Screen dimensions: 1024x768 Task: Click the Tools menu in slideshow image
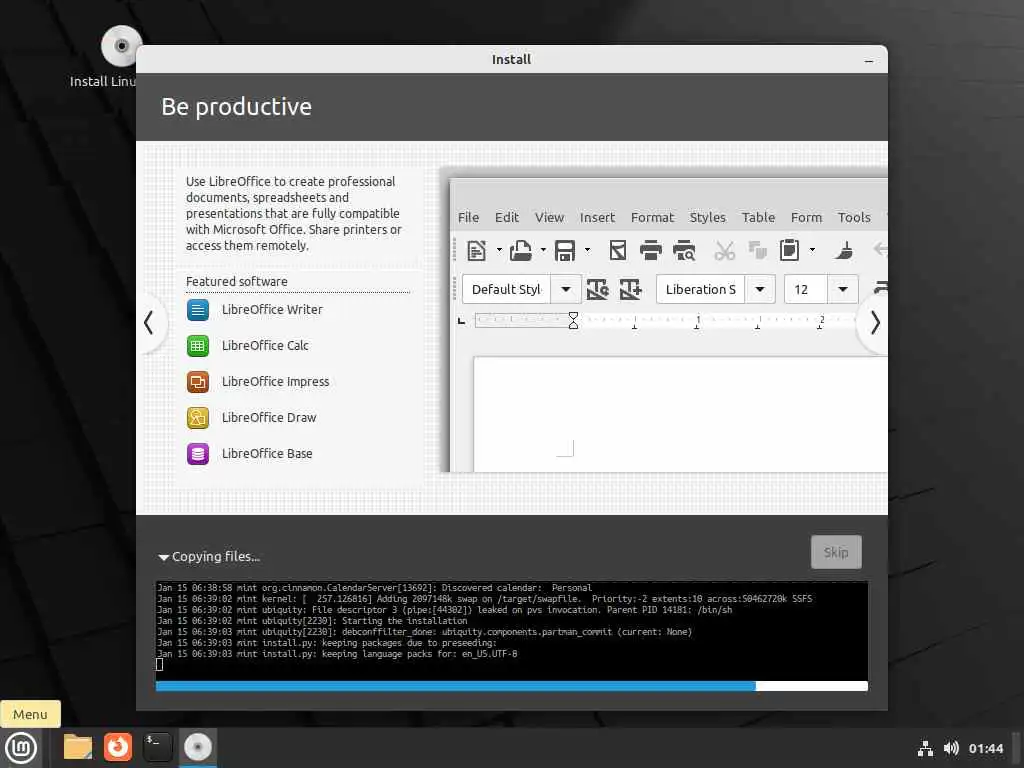tap(854, 217)
